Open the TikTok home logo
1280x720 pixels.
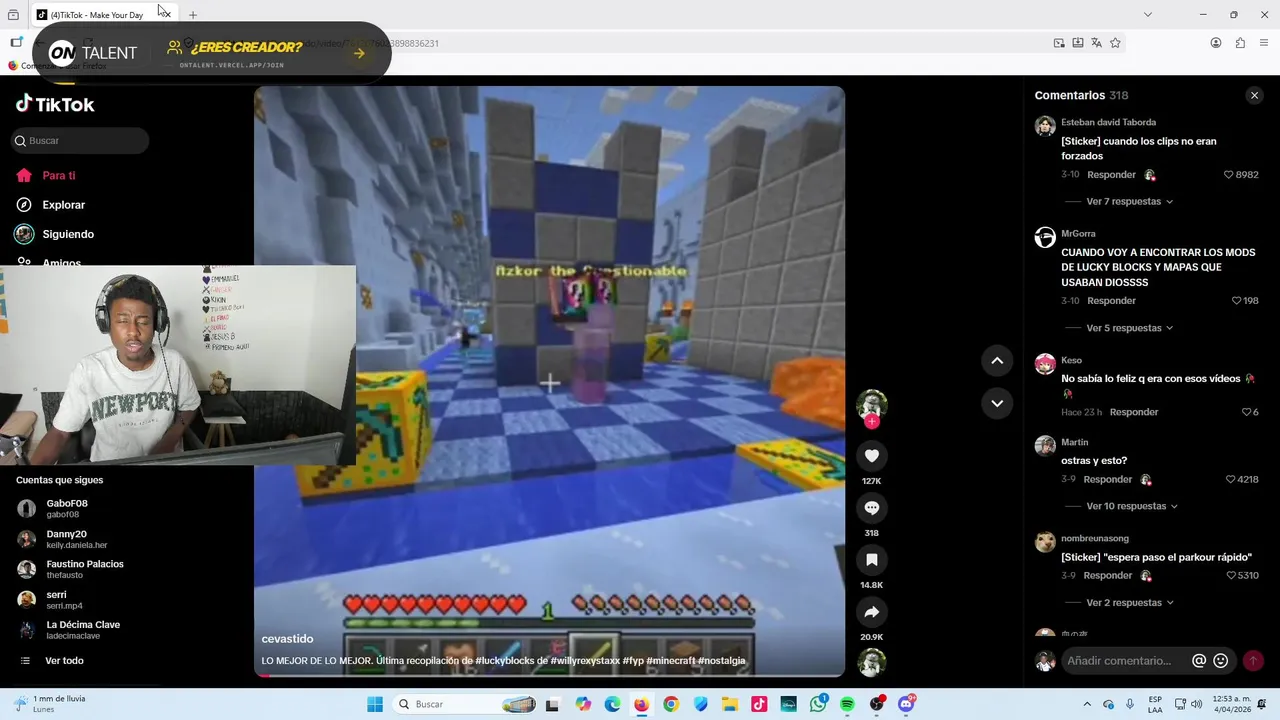coord(55,104)
